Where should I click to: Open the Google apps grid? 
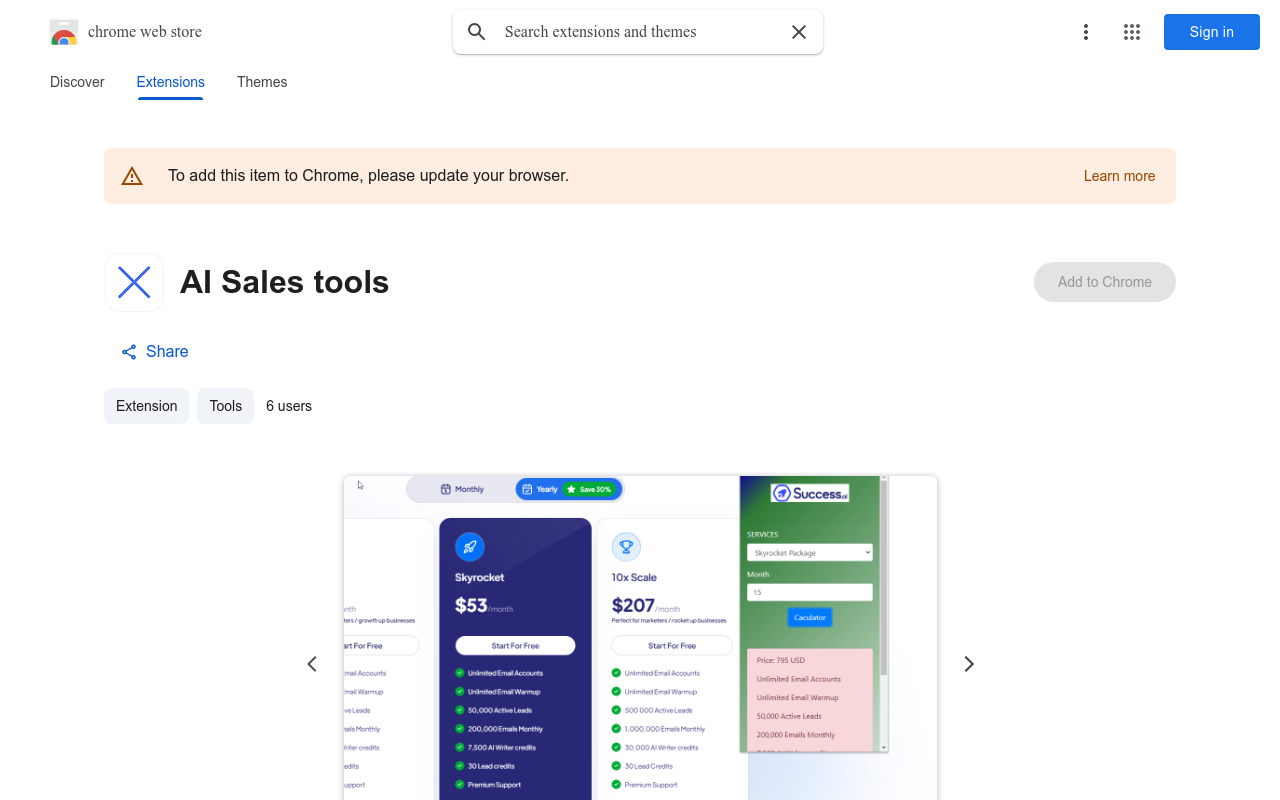click(1132, 32)
